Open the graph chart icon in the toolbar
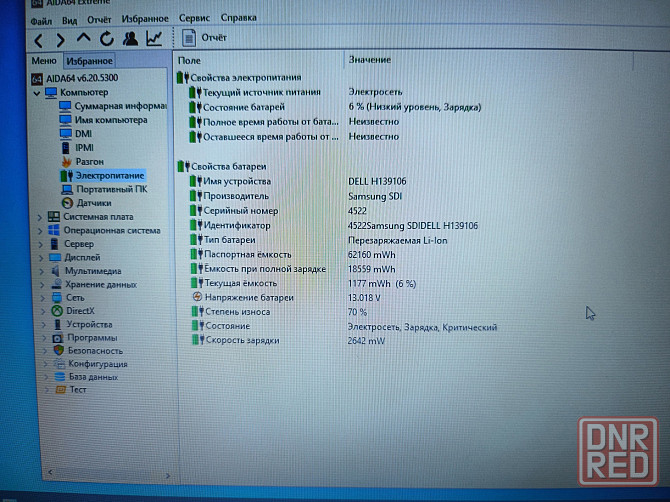The image size is (670, 502). pyautogui.click(x=154, y=38)
